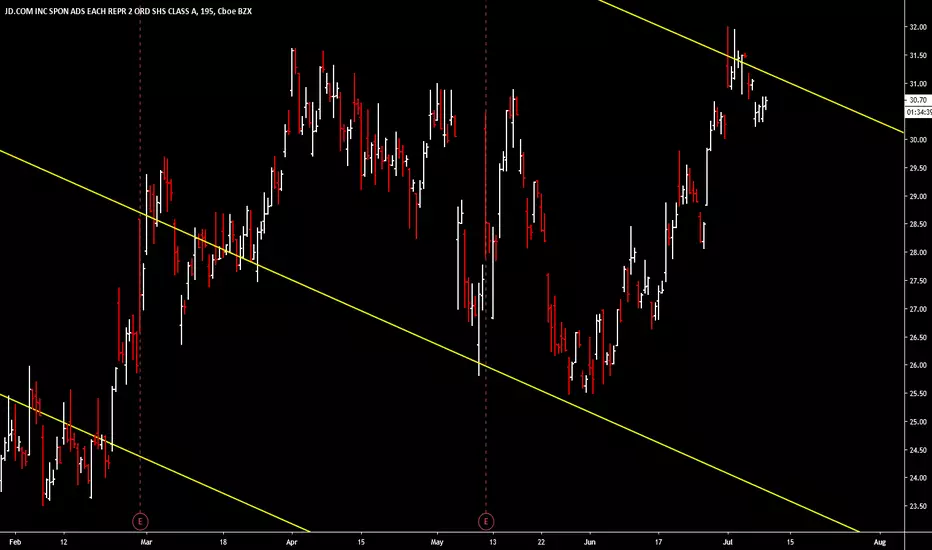
Task: Click the Jul date label on time axis
Action: coord(728,542)
